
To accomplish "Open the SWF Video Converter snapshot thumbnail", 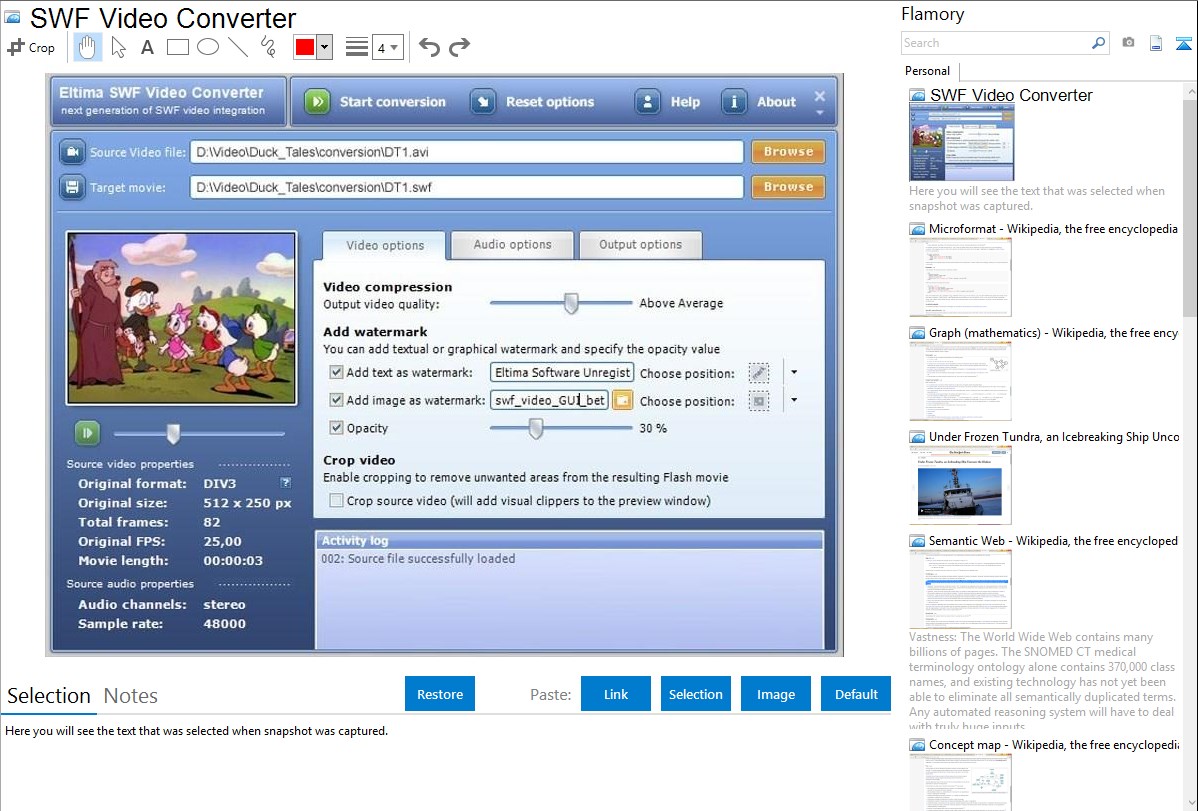I will pos(962,143).
